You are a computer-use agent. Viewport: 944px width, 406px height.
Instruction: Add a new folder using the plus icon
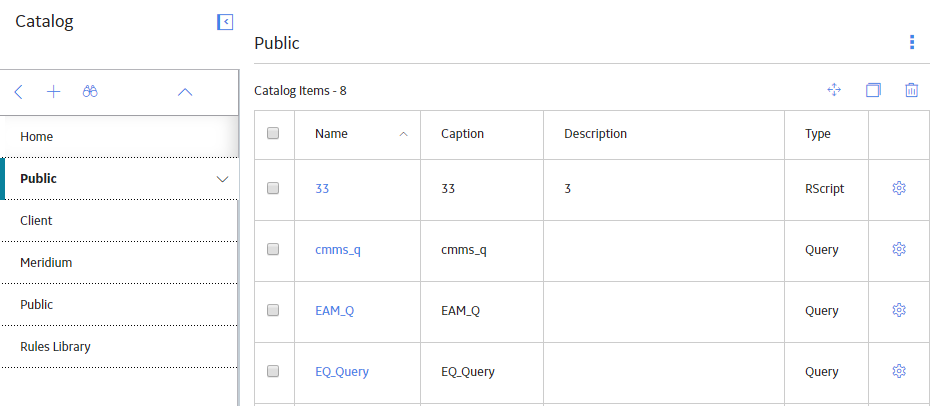coord(54,92)
